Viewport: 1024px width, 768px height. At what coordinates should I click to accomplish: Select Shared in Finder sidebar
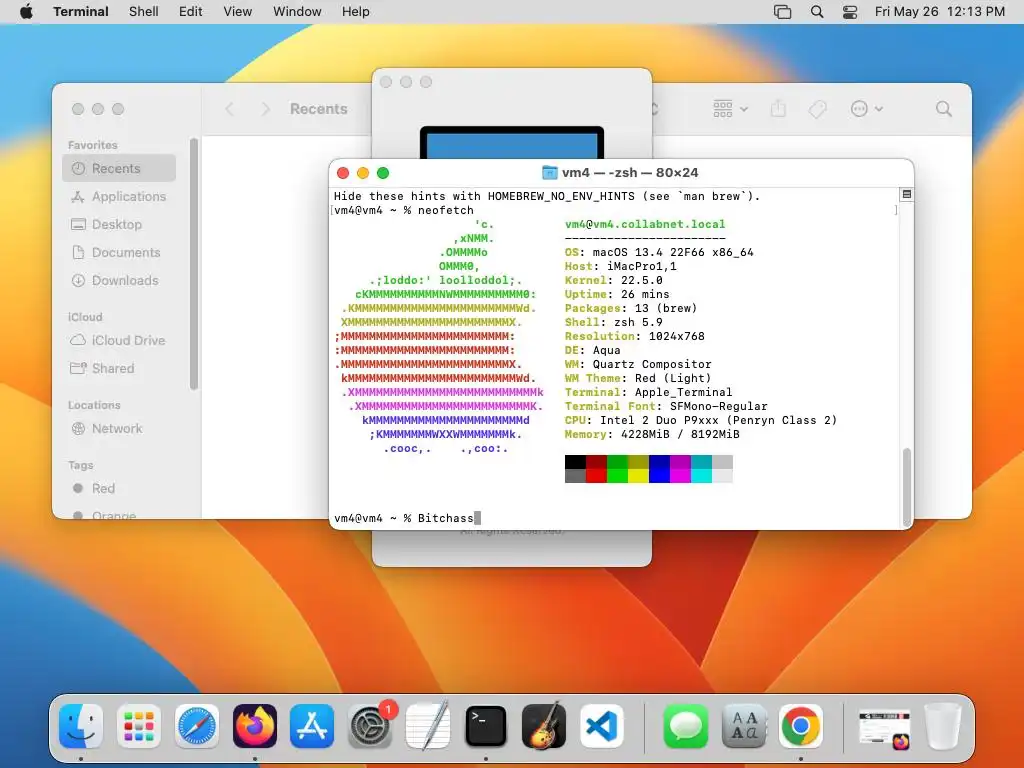click(119, 369)
